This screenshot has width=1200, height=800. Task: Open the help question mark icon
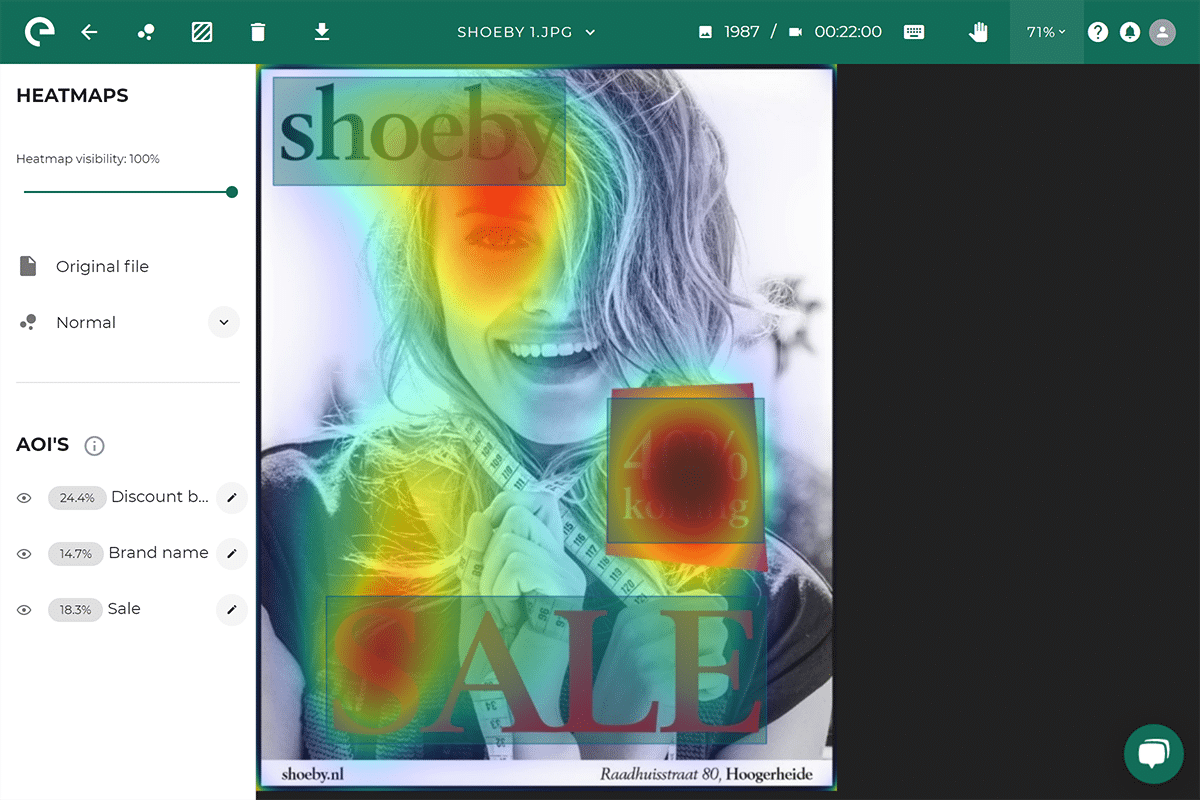click(x=1098, y=32)
